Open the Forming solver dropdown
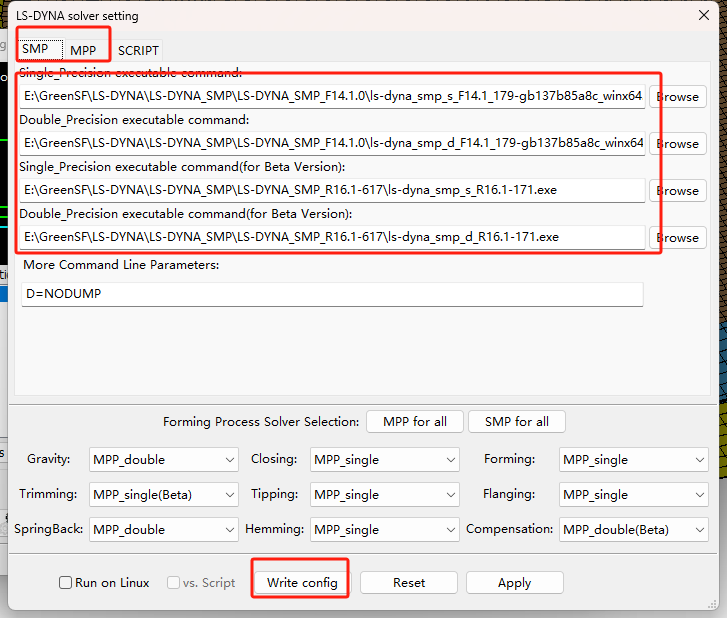727x618 pixels. [x=634, y=459]
